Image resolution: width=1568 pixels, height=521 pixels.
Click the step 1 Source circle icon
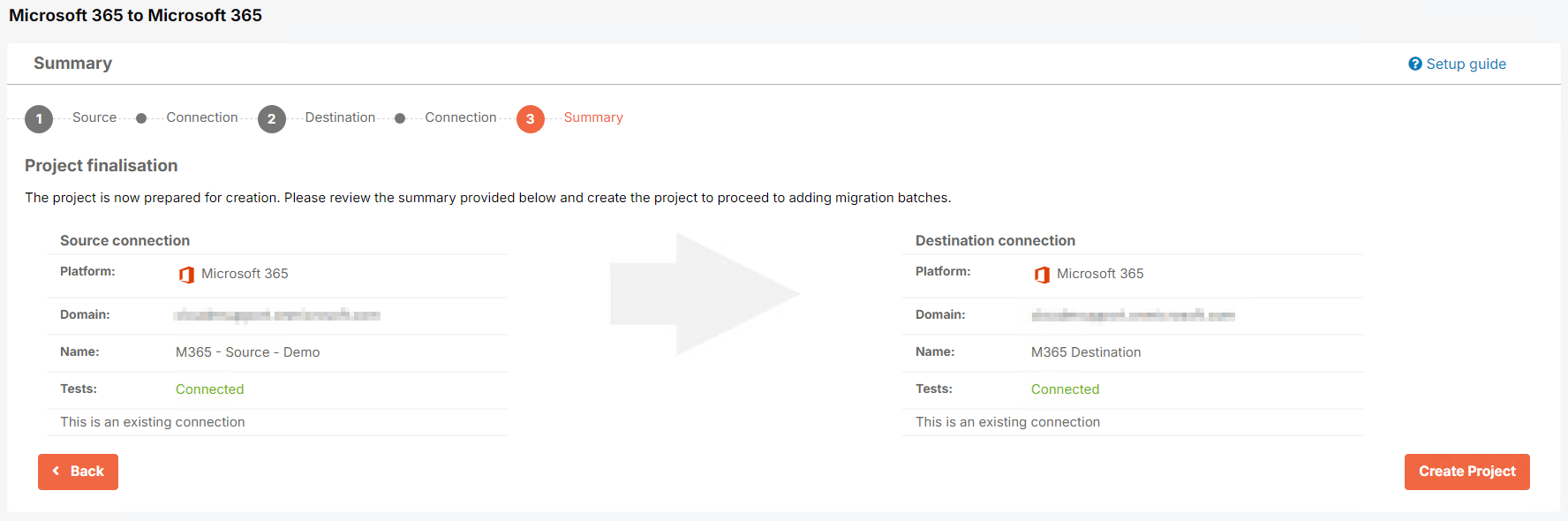click(x=39, y=118)
